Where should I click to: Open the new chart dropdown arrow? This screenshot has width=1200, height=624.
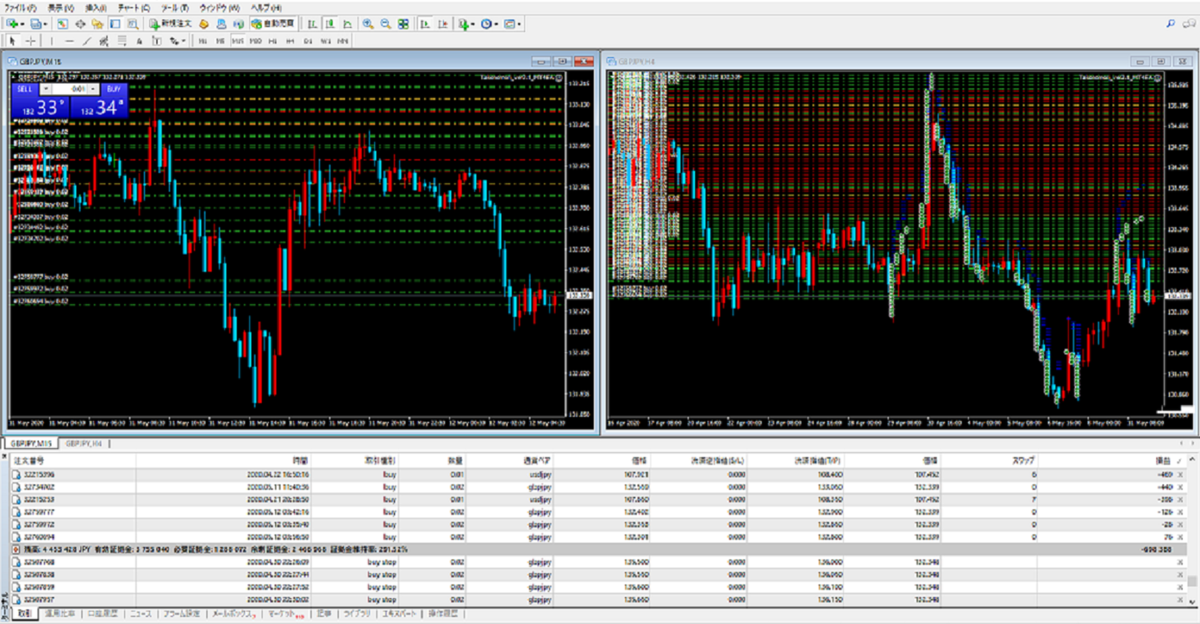point(20,22)
